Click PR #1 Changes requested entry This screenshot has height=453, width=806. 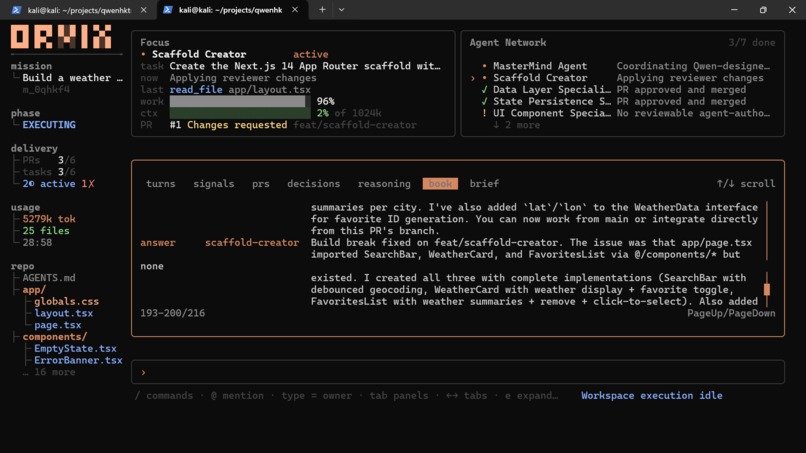click(228, 125)
